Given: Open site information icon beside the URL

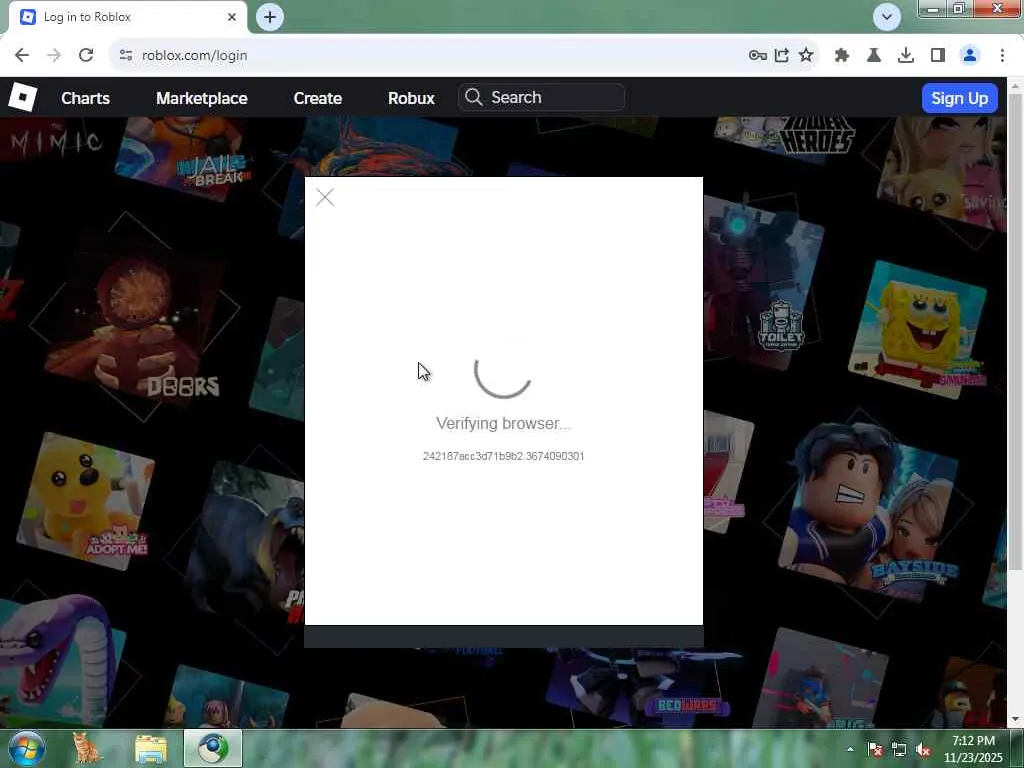Looking at the screenshot, I should [126, 56].
